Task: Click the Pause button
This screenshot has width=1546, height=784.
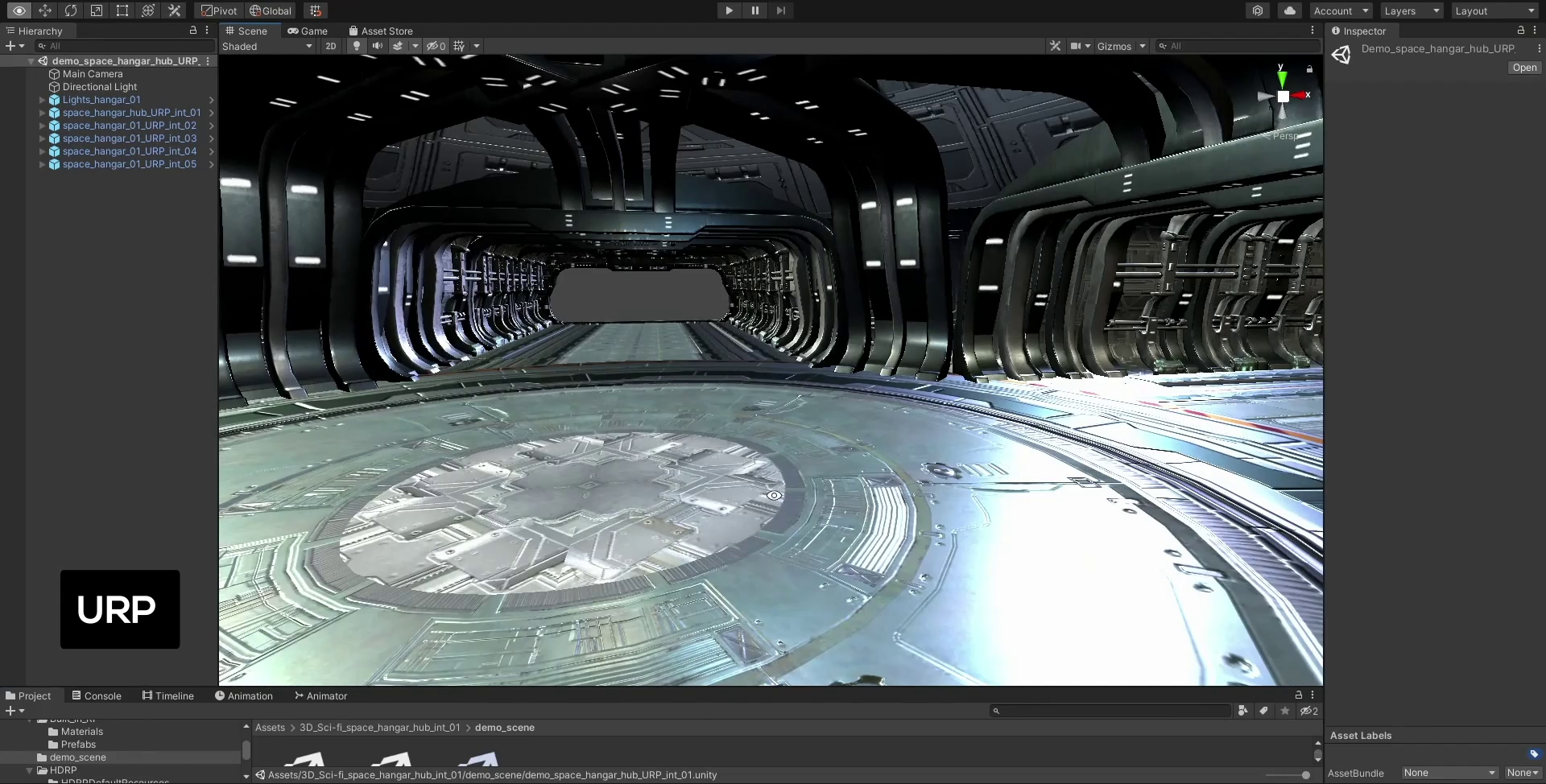Action: pos(754,10)
